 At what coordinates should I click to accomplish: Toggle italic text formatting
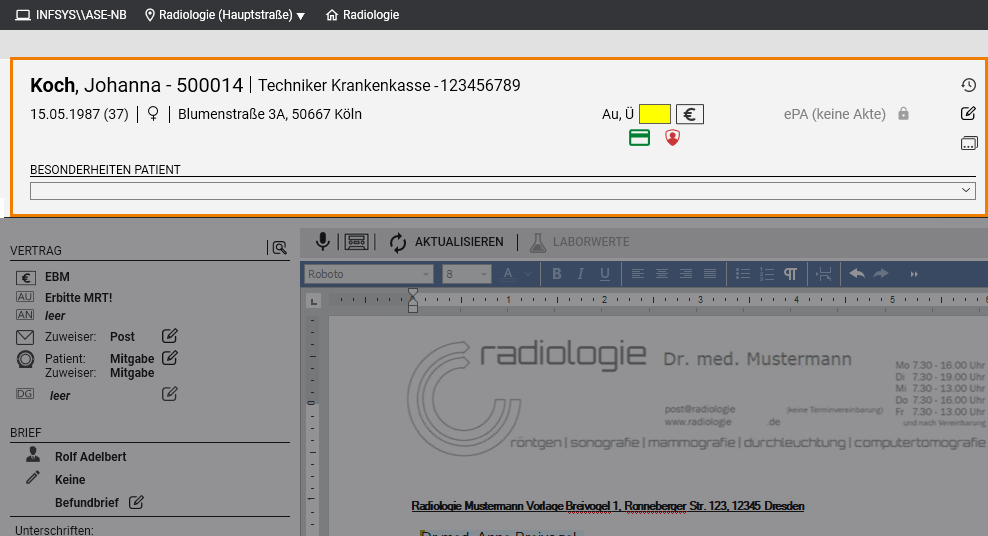coord(581,274)
